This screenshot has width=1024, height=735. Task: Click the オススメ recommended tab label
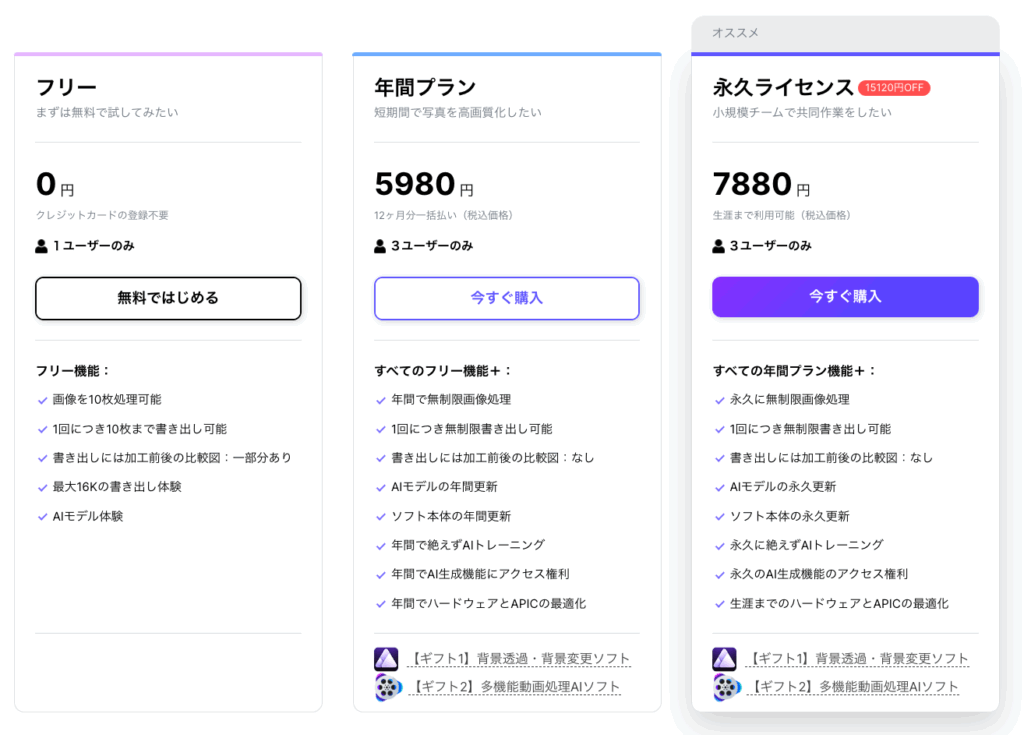click(735, 33)
